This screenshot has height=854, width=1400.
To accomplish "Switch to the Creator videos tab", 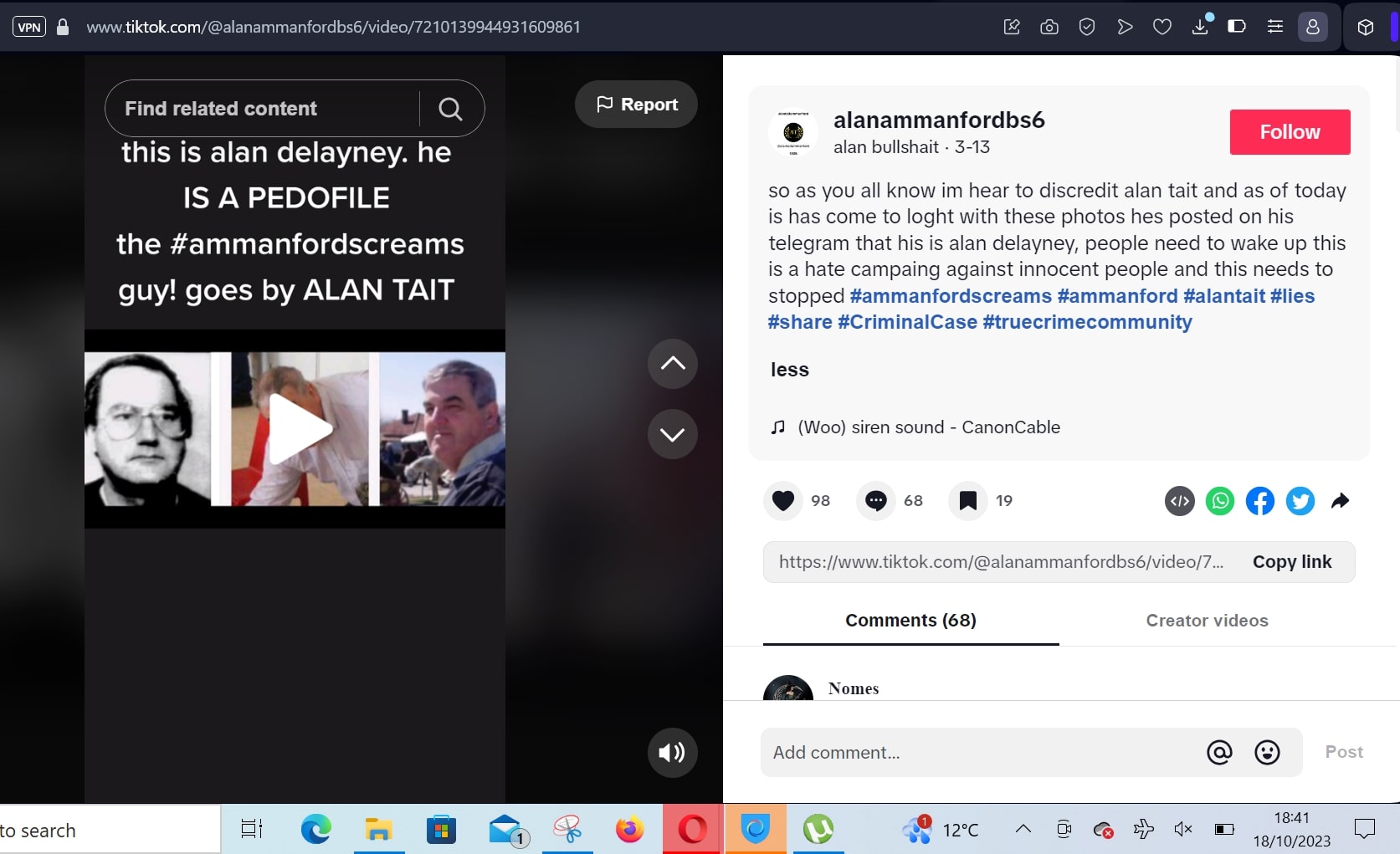I will [1206, 620].
